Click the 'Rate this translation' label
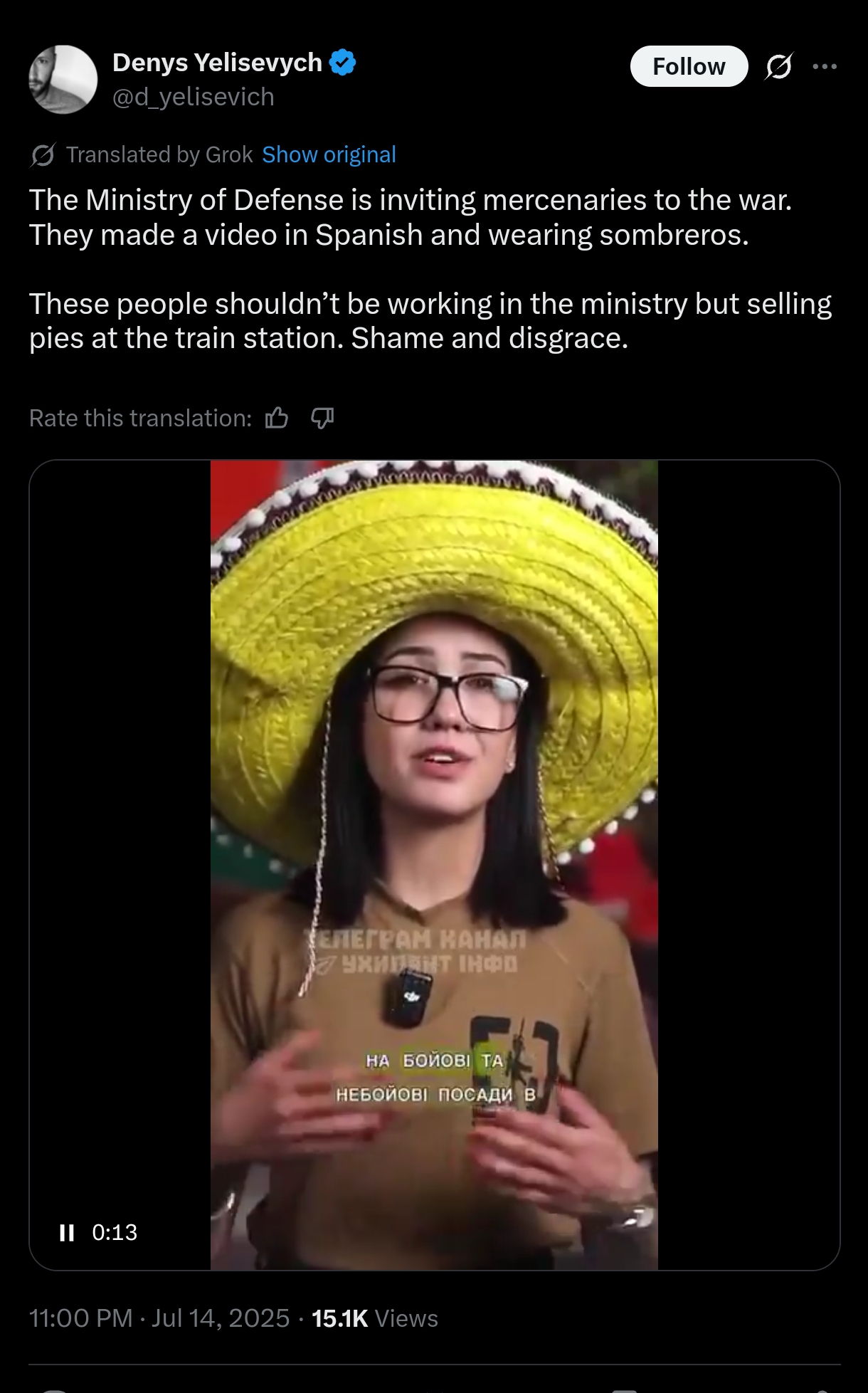Viewport: 868px width, 1393px height. (x=140, y=418)
